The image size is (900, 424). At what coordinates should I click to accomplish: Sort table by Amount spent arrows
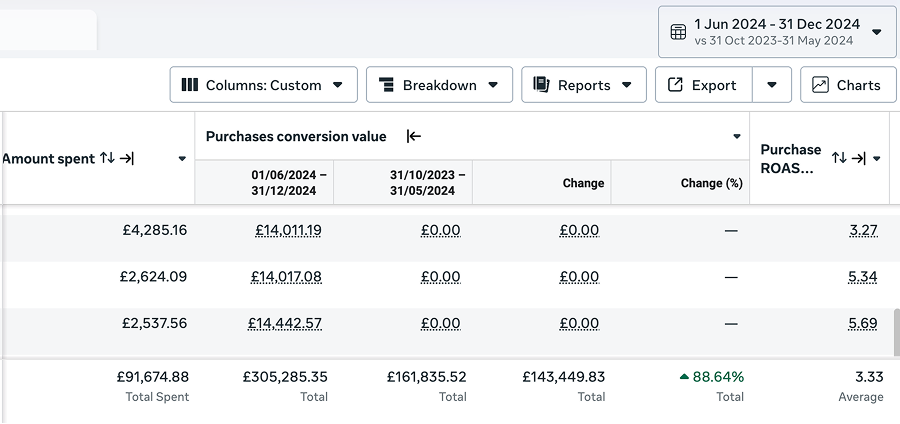click(107, 158)
